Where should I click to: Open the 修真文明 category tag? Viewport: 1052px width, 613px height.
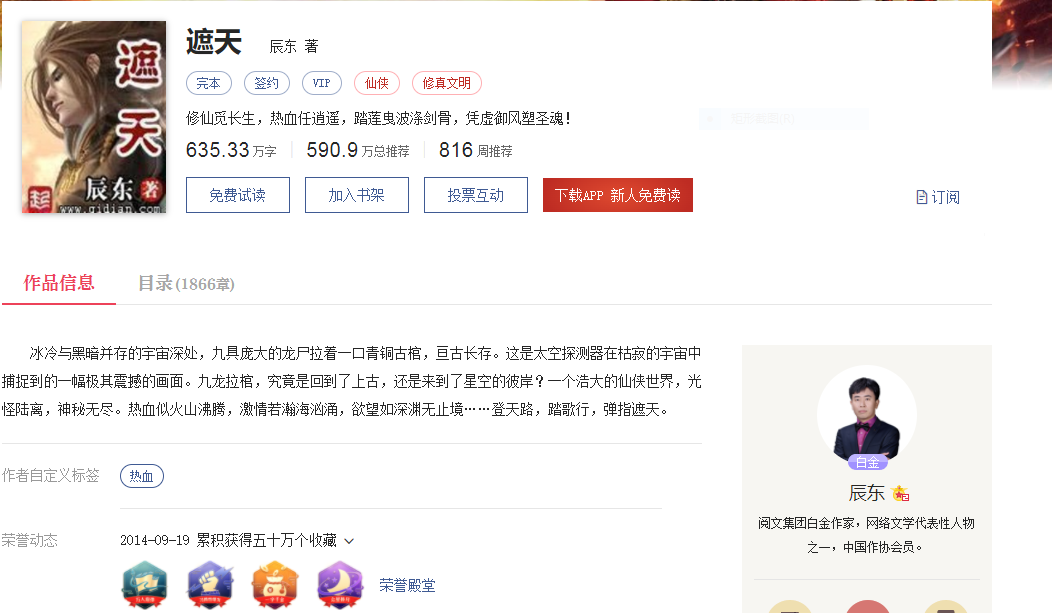(446, 83)
